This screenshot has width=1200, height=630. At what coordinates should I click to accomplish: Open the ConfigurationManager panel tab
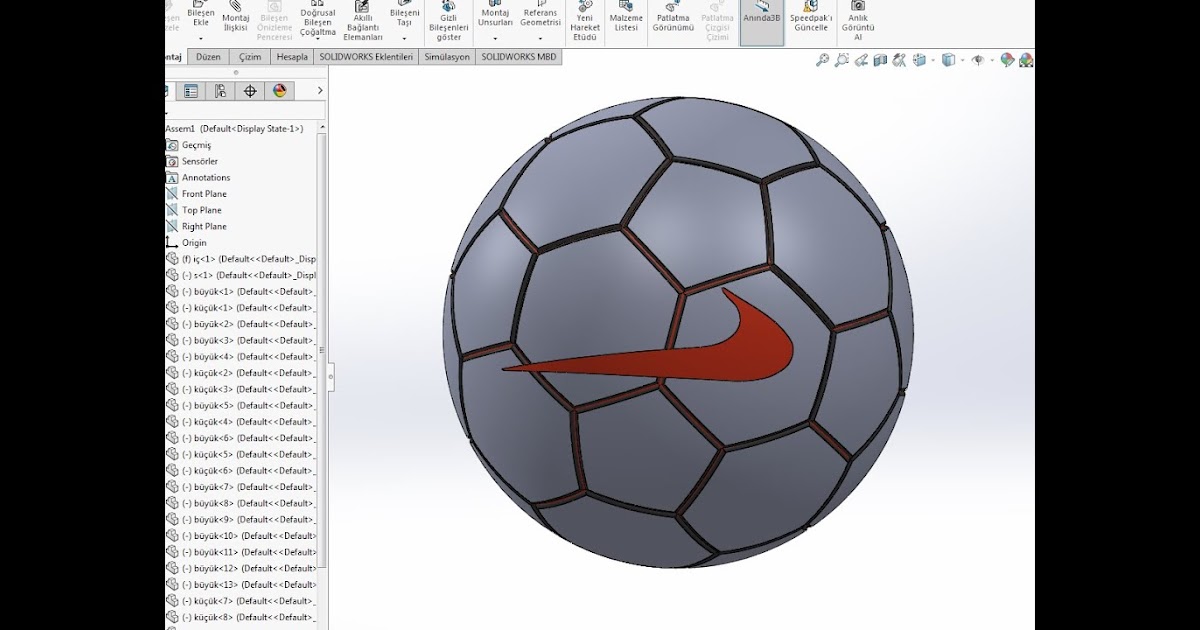pyautogui.click(x=220, y=91)
